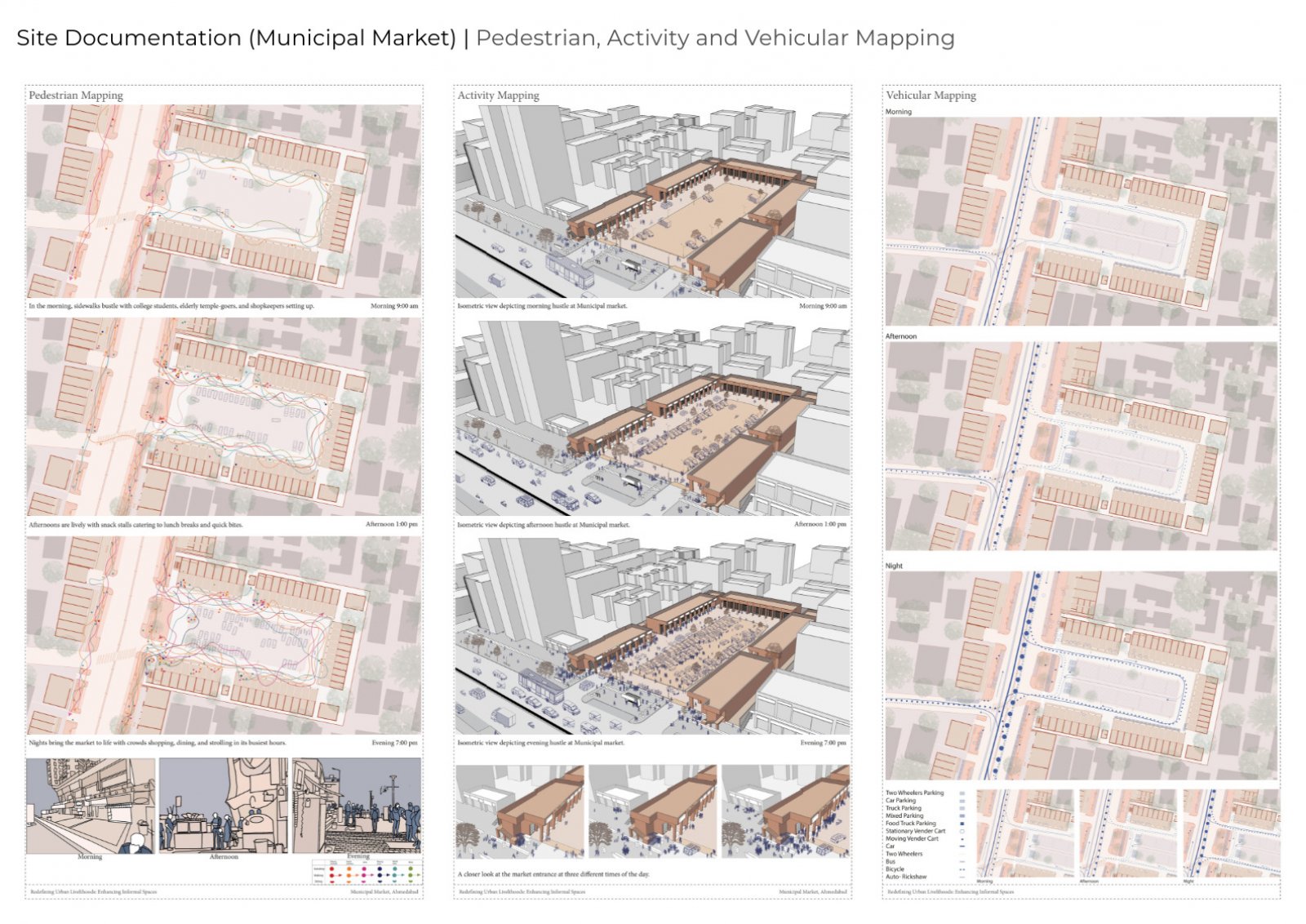Open the small Night vehicular detail thumbnail
The width and height of the screenshot is (1306, 924).
[1232, 833]
